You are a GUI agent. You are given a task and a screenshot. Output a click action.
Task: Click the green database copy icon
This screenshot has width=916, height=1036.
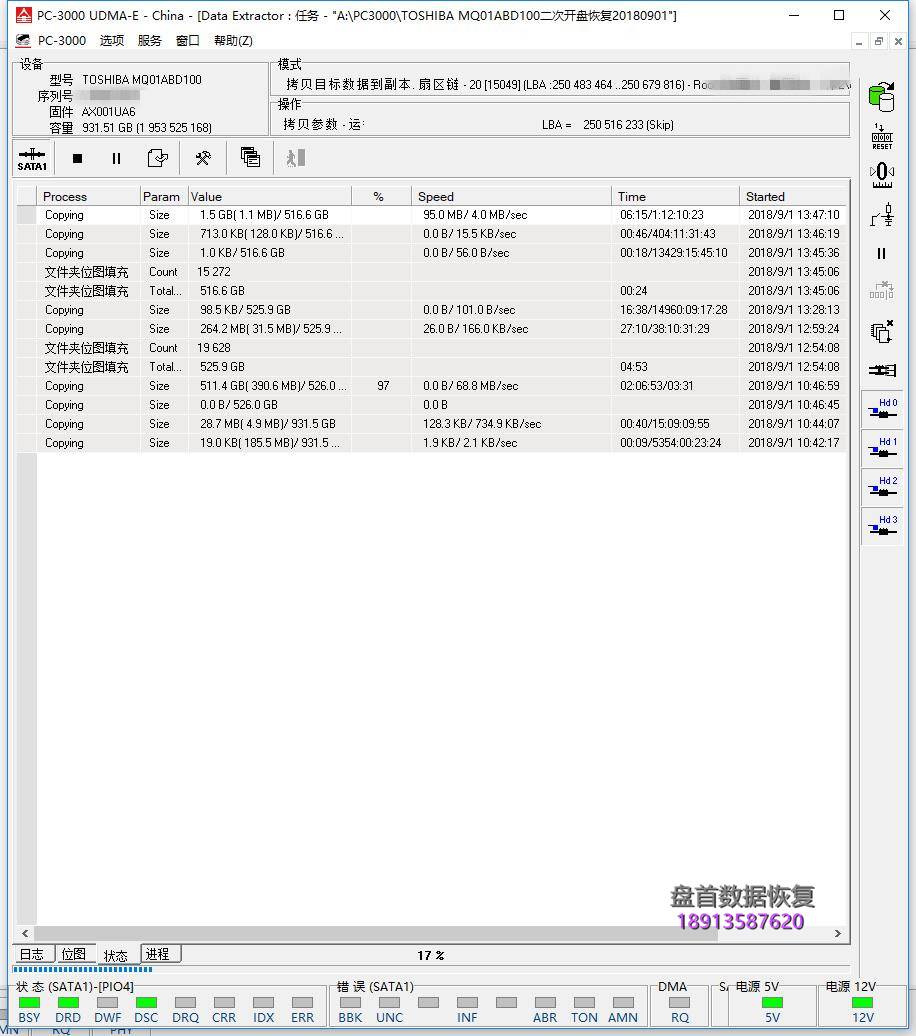click(x=881, y=97)
